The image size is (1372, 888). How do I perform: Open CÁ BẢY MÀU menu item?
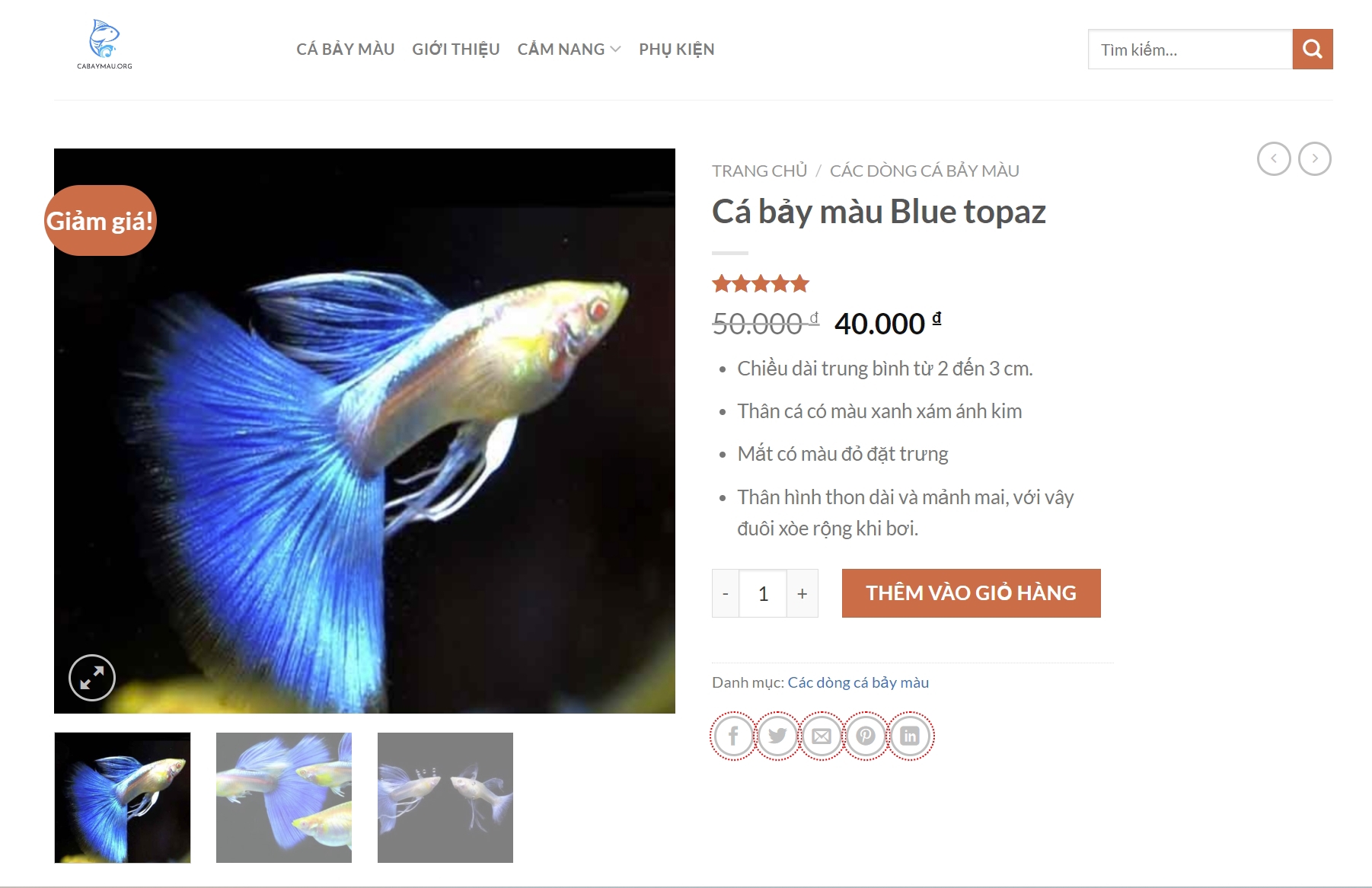(x=346, y=50)
